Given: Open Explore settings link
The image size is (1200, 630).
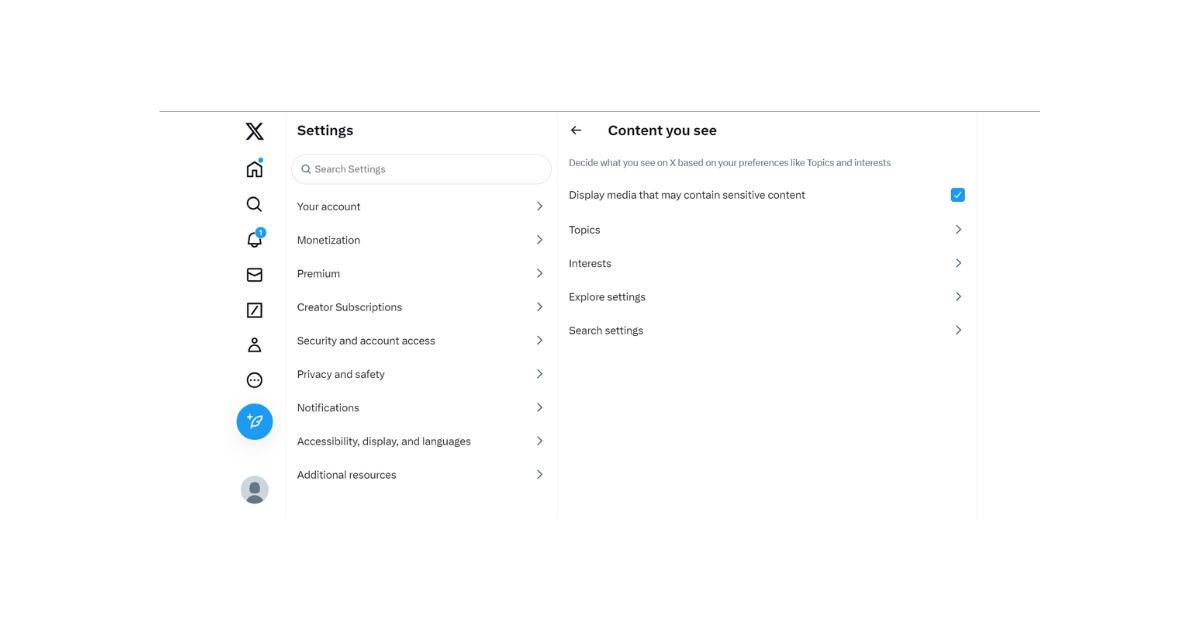Looking at the screenshot, I should (607, 297).
